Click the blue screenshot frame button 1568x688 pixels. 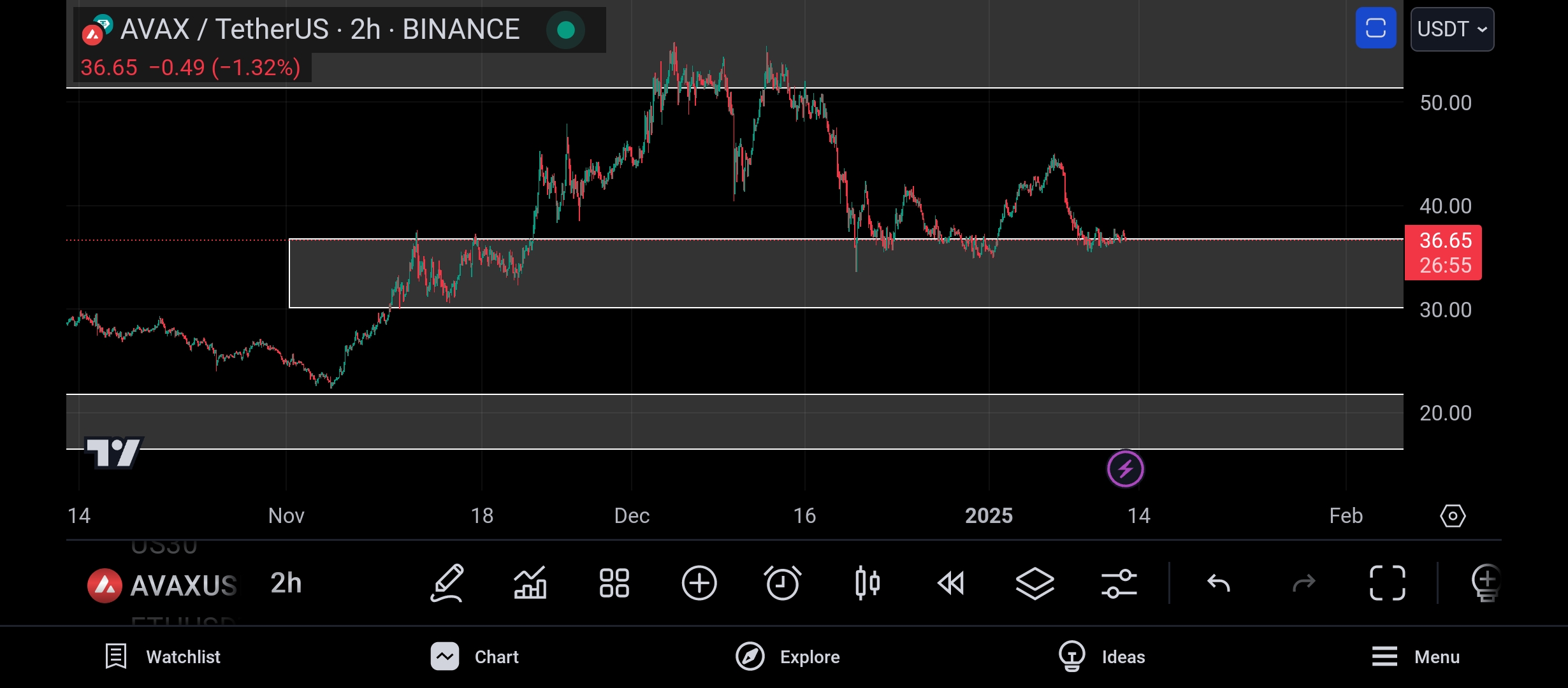coord(1376,29)
